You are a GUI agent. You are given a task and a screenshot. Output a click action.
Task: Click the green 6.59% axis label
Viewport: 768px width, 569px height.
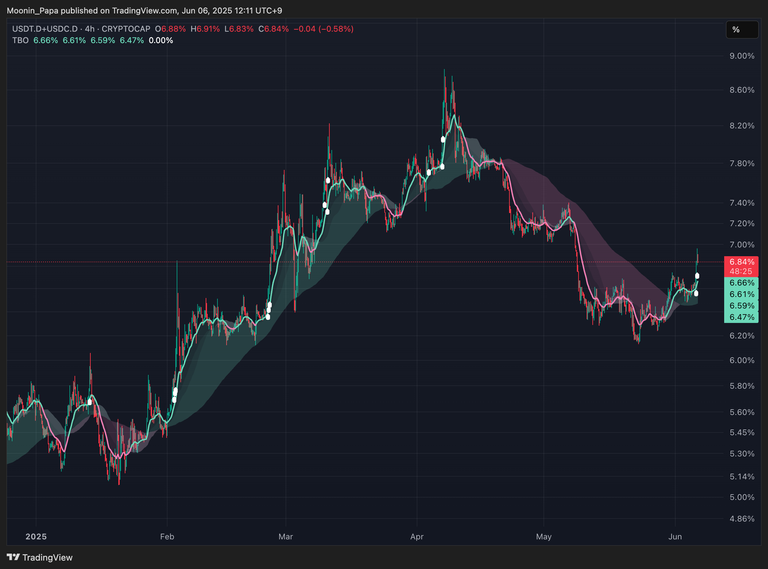pyautogui.click(x=742, y=306)
